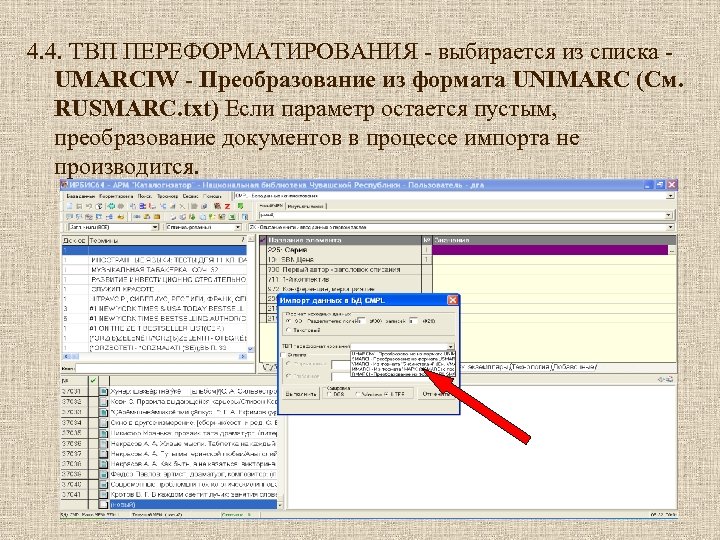The width and height of the screenshot is (720, 540).
Task: Click the new record icon starting the top toolbar row
Action: pos(70,206)
